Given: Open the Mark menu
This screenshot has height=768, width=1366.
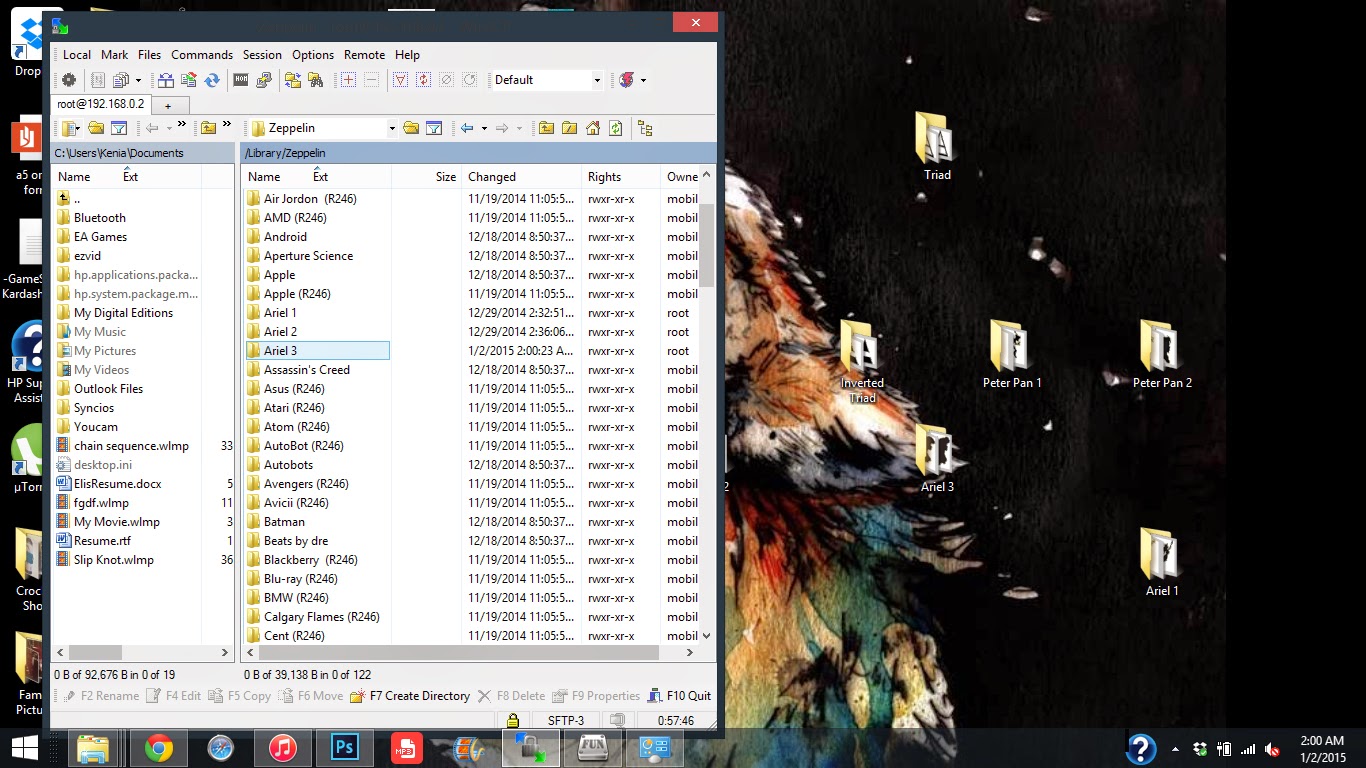Looking at the screenshot, I should 115,55.
